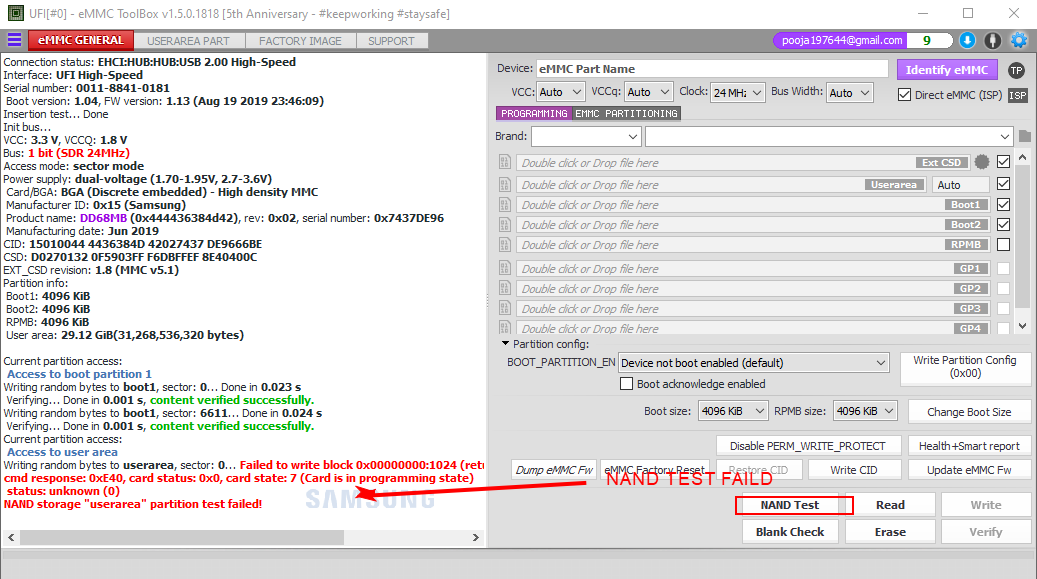Select the PROGRAMMING sub-tab
Image resolution: width=1037 pixels, height=579 pixels.
coord(534,114)
